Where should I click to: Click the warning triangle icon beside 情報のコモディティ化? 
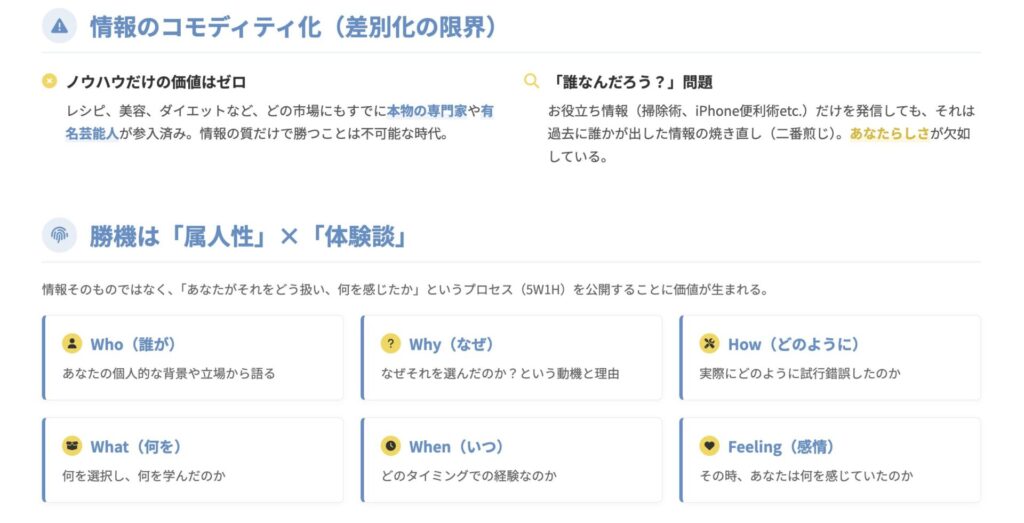click(x=59, y=27)
